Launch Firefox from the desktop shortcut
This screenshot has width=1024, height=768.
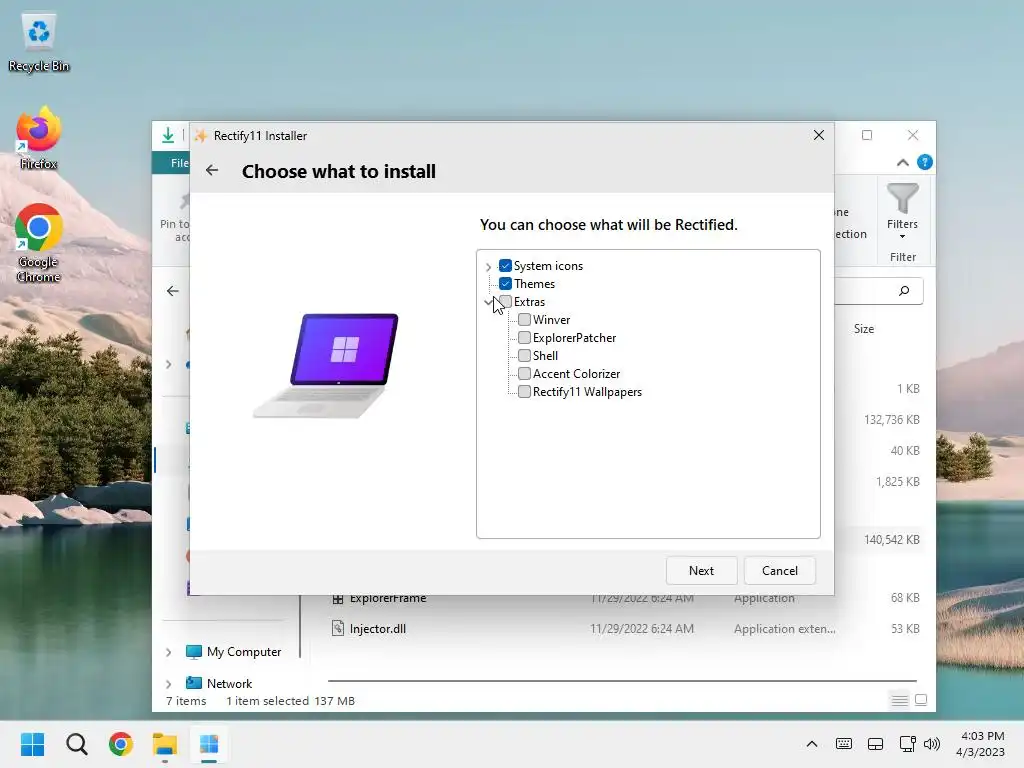[x=39, y=139]
